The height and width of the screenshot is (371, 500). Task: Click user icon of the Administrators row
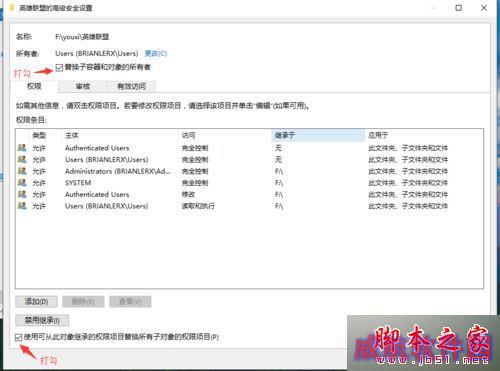[22, 171]
